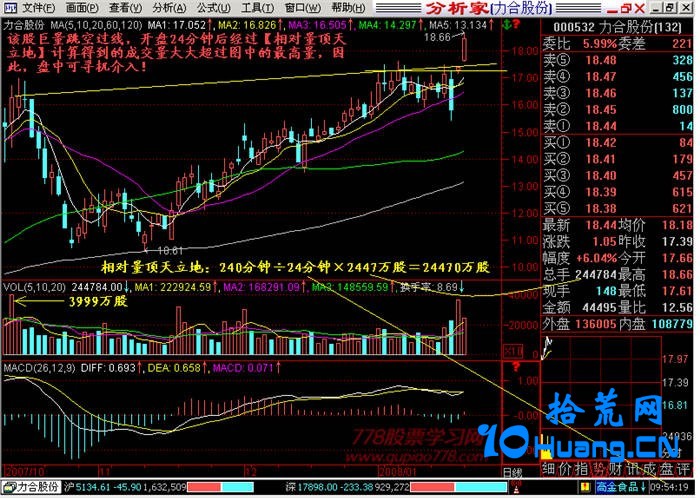Image resolution: width=700 pixels, height=500 pixels.
Task: Open the 帮助(H) menu
Action: click(348, 8)
